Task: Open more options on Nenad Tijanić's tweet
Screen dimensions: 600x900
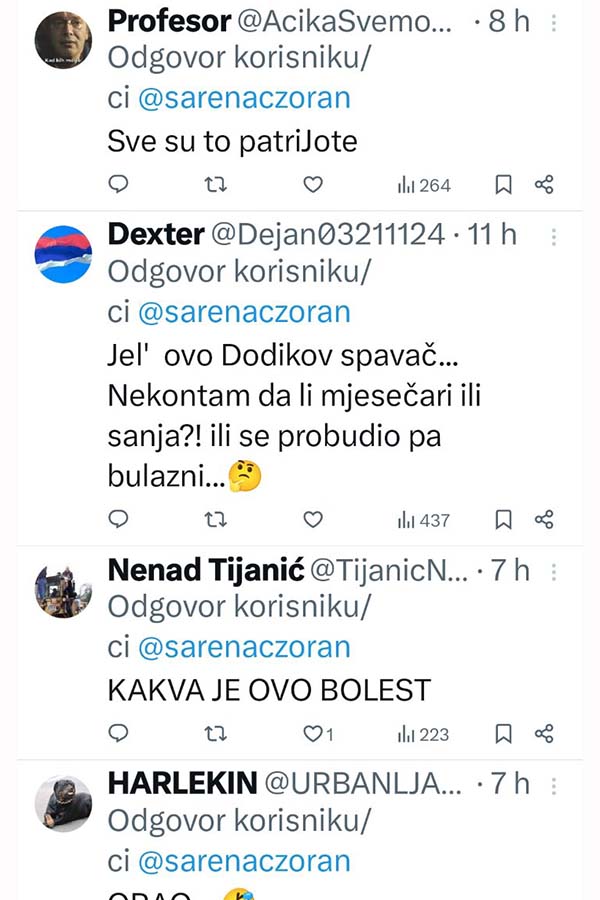Action: [553, 571]
